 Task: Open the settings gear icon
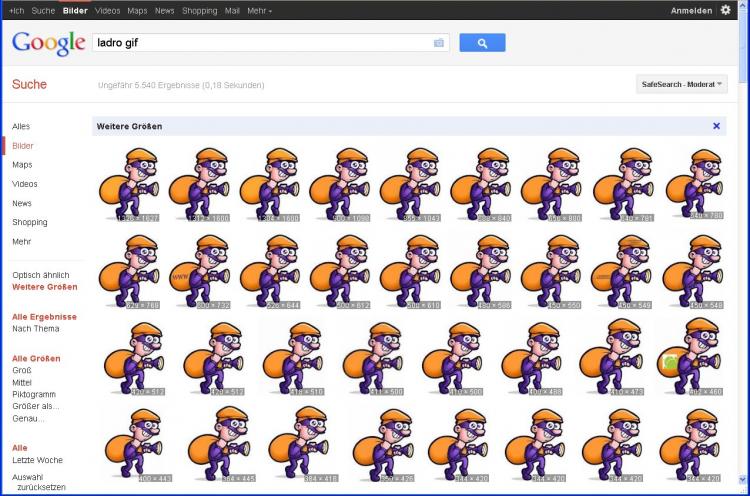[726, 10]
